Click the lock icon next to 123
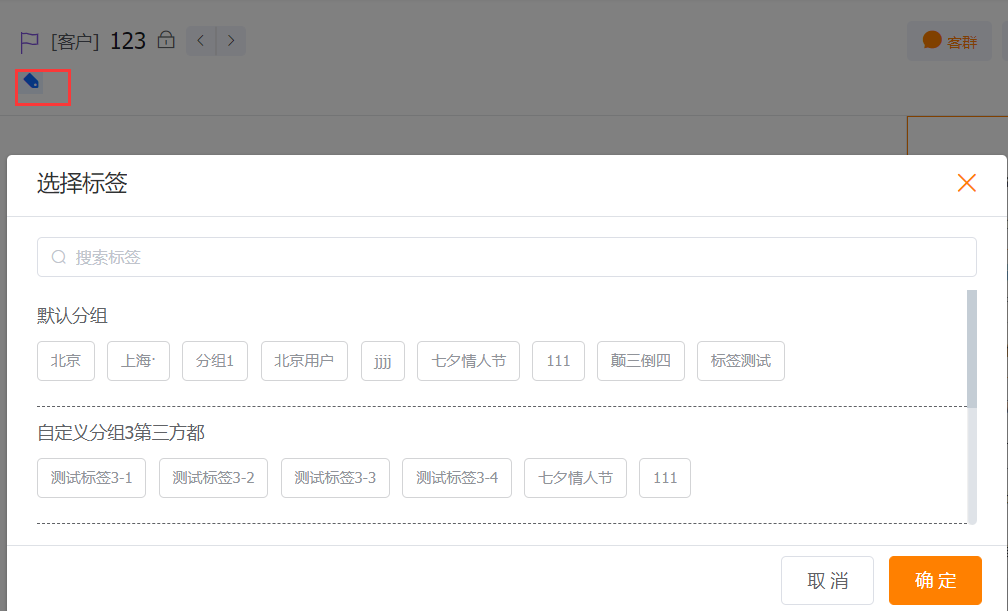This screenshot has height=611, width=1008. pyautogui.click(x=166, y=40)
